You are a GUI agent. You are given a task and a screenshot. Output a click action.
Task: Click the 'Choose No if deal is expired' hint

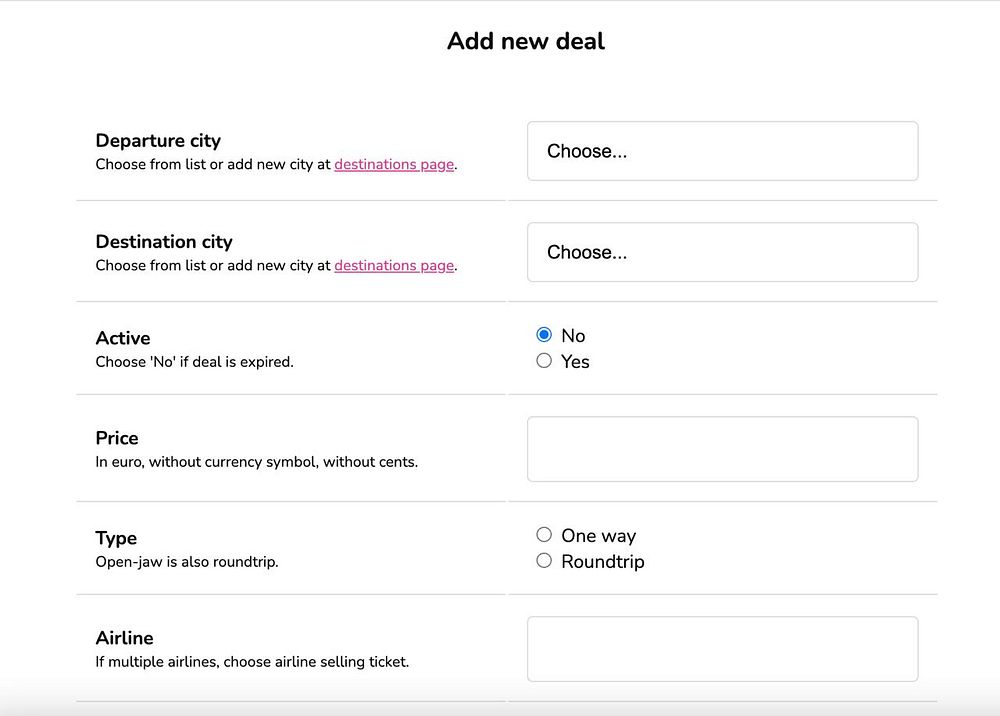click(194, 362)
